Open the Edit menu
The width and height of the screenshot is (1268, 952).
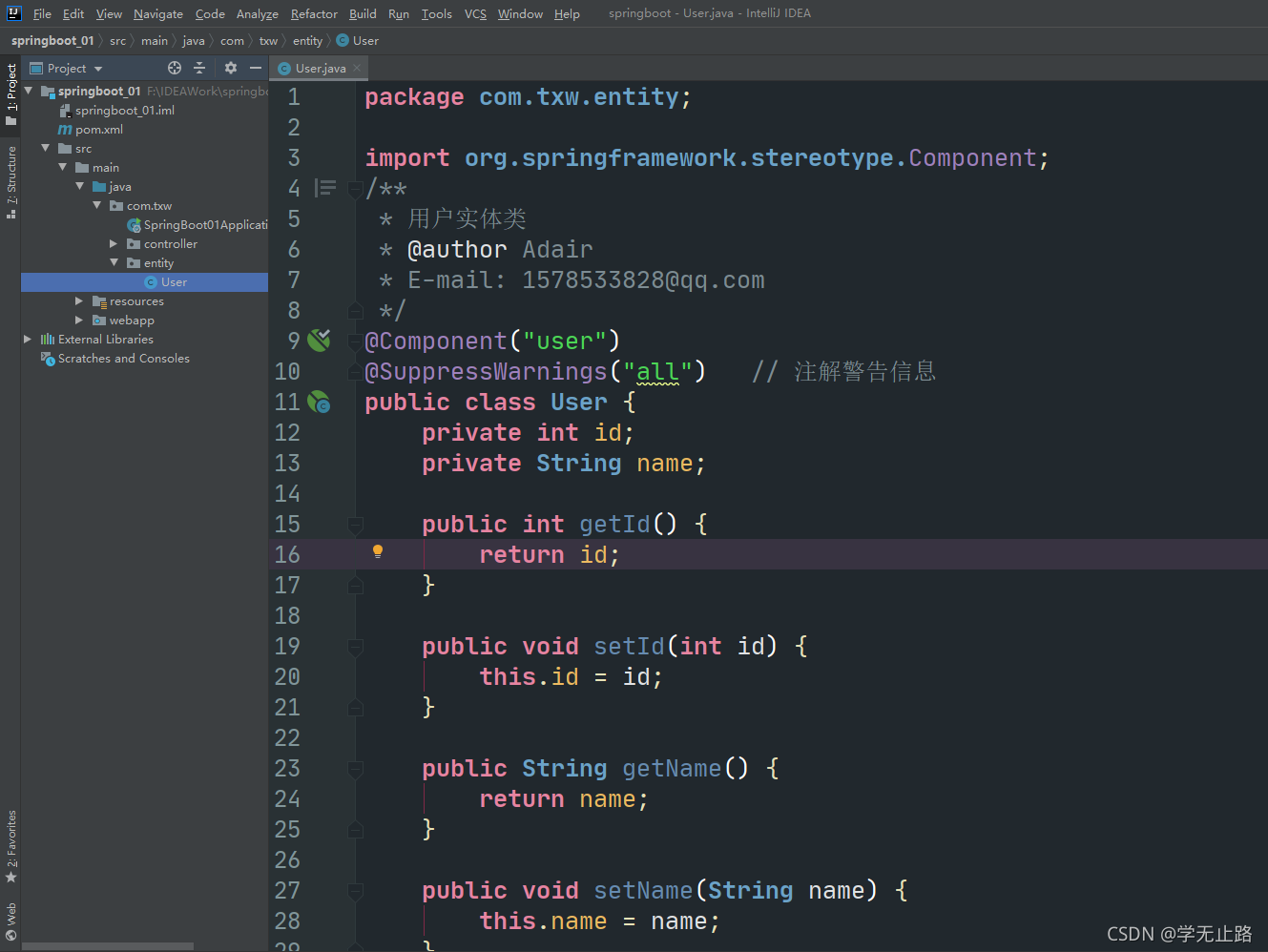73,13
